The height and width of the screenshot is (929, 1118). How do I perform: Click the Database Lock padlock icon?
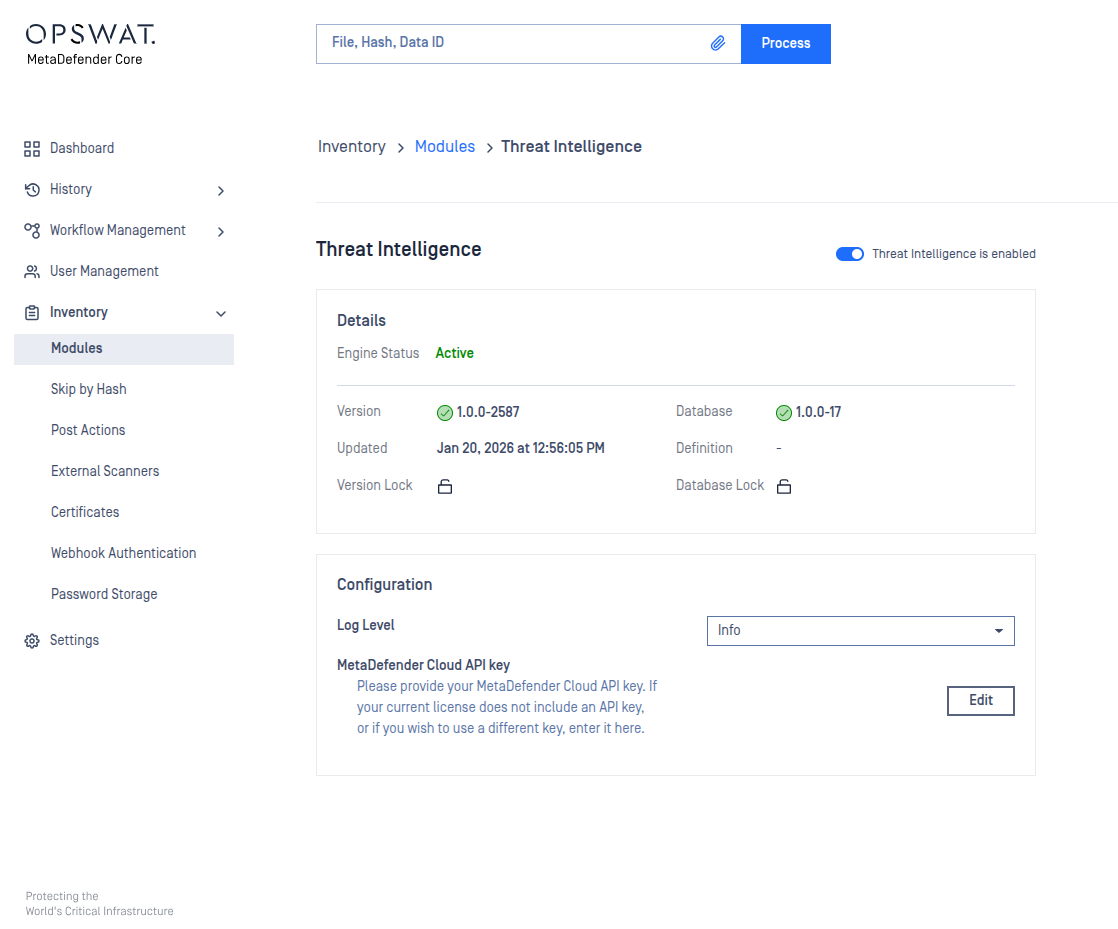(784, 486)
